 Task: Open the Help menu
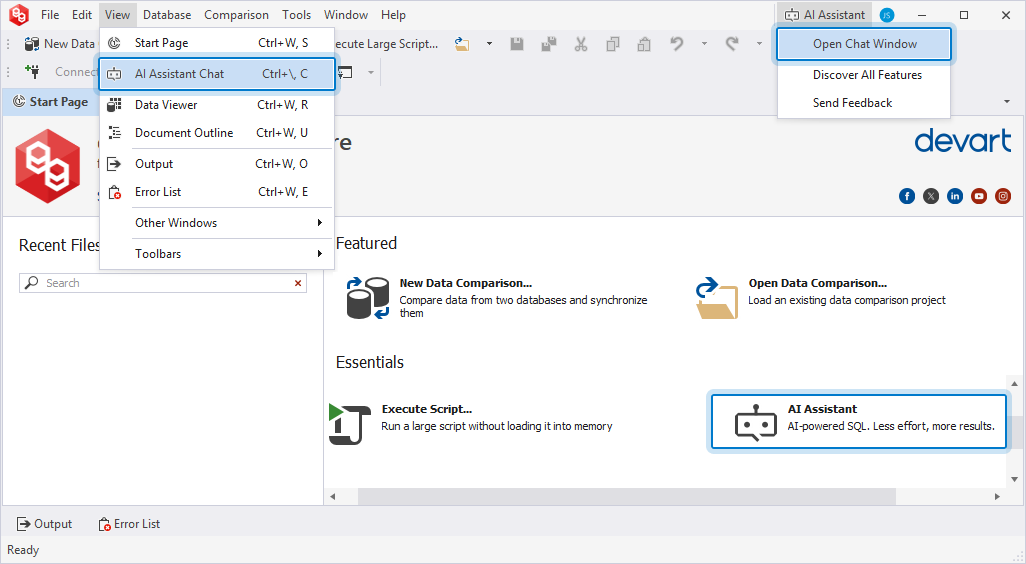tap(393, 14)
